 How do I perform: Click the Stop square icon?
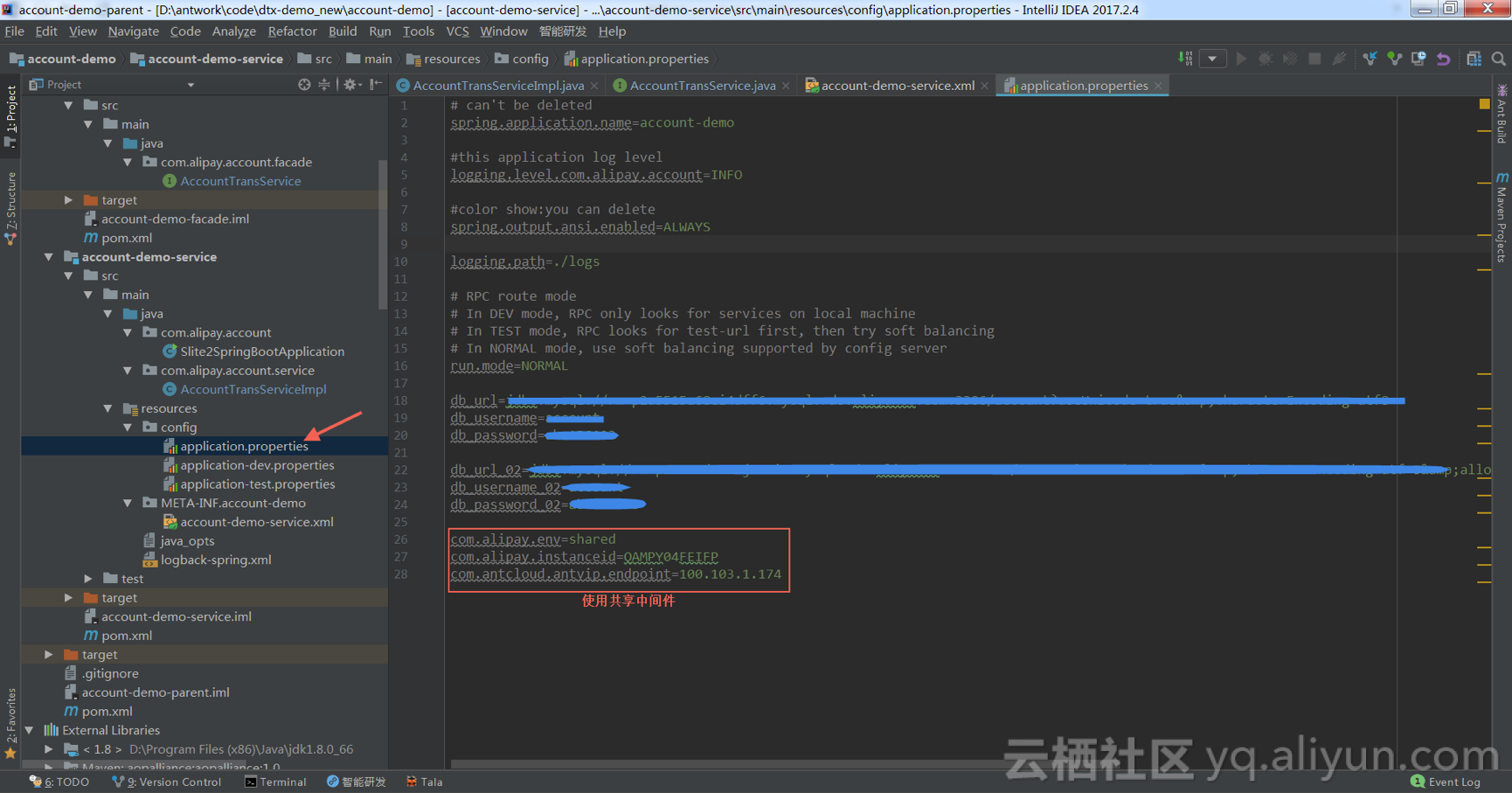tap(1314, 59)
